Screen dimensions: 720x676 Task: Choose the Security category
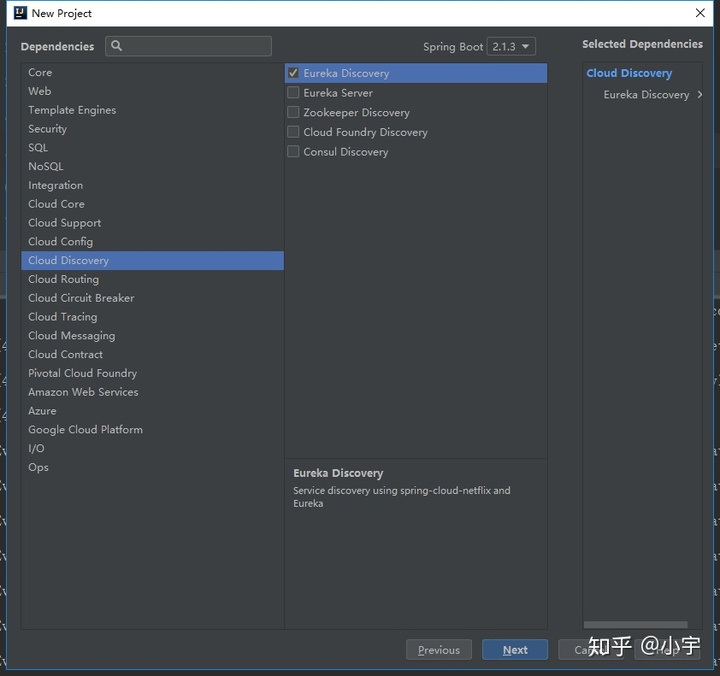(152, 129)
